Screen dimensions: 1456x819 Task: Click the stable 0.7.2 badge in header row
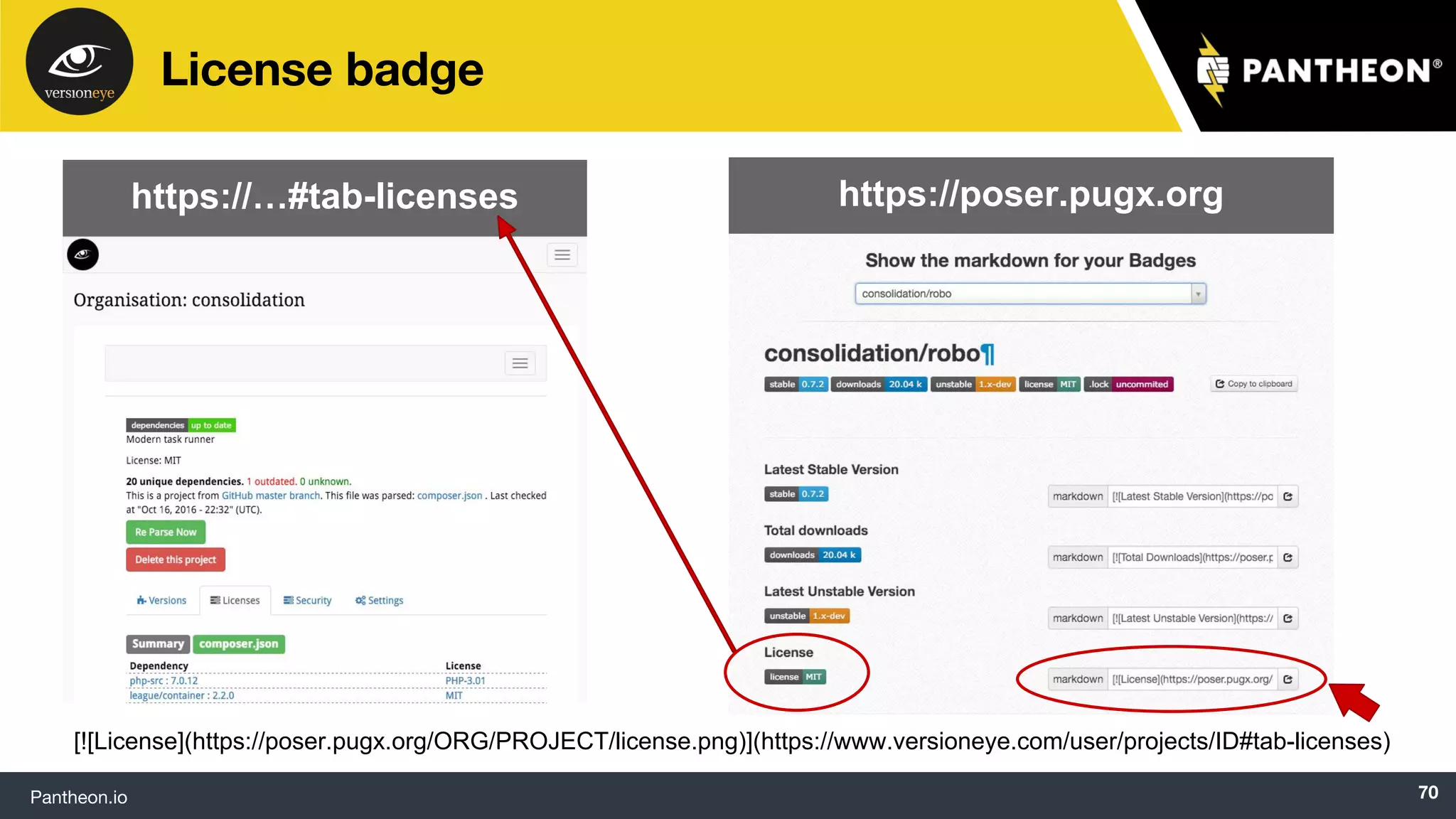coord(796,384)
